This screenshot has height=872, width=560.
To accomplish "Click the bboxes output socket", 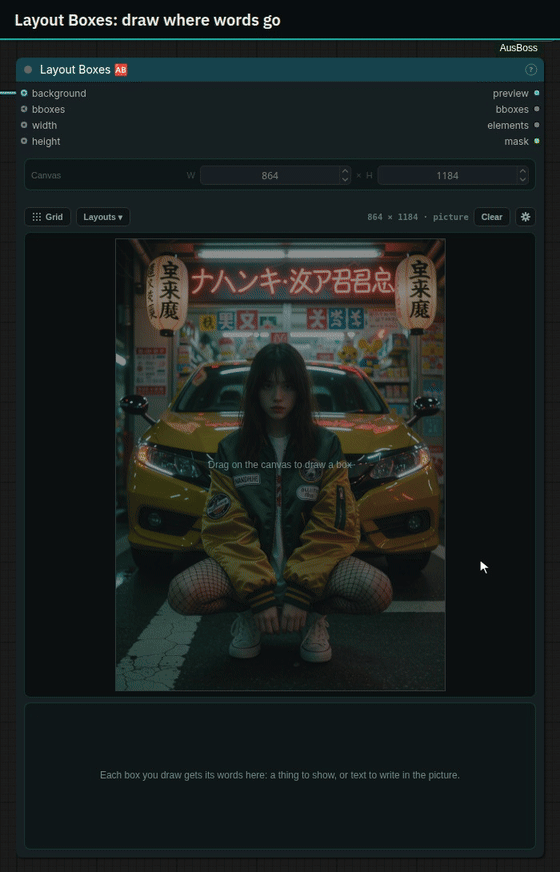I will point(537,109).
